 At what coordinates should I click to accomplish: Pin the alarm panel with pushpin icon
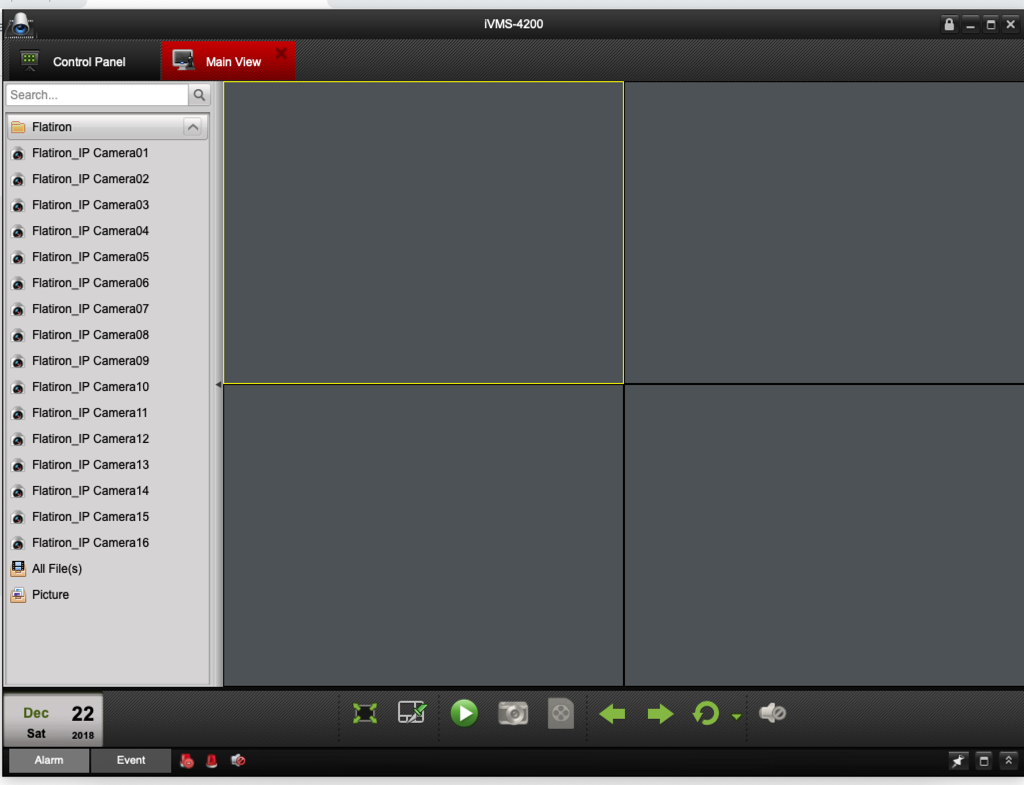tap(958, 760)
